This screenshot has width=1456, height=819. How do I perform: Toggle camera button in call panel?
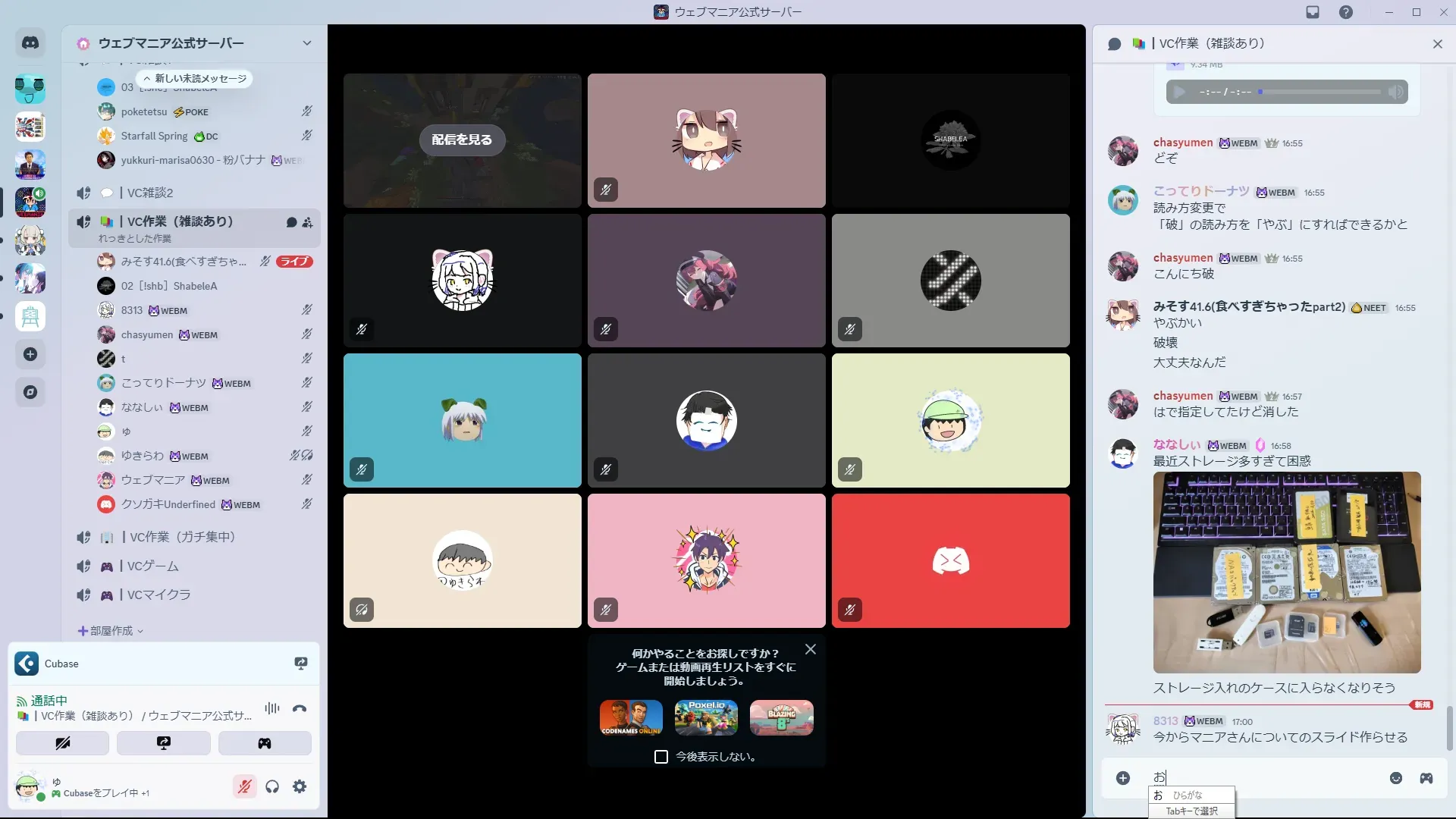pyautogui.click(x=62, y=743)
